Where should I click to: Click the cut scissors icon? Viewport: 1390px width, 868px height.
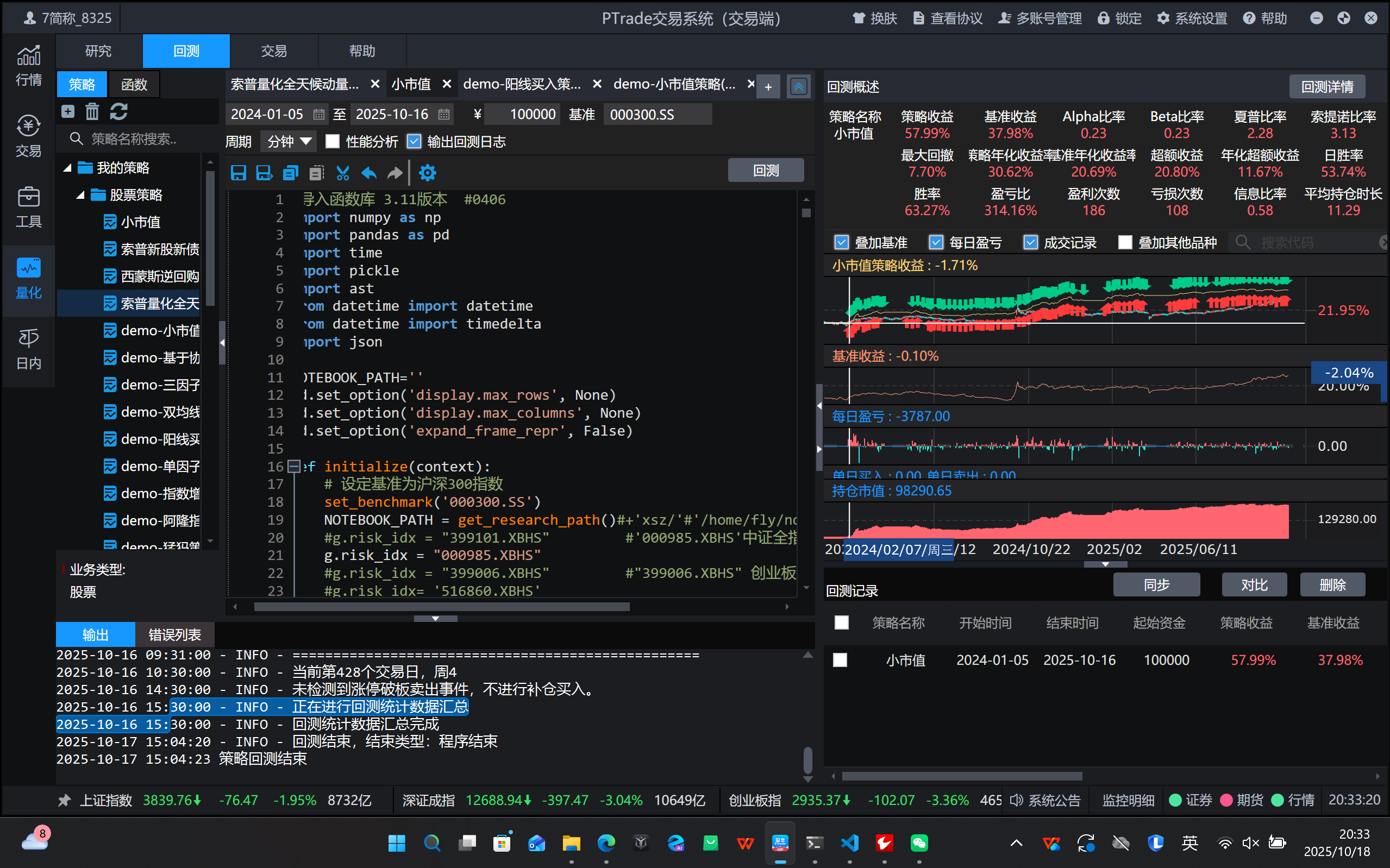[343, 173]
